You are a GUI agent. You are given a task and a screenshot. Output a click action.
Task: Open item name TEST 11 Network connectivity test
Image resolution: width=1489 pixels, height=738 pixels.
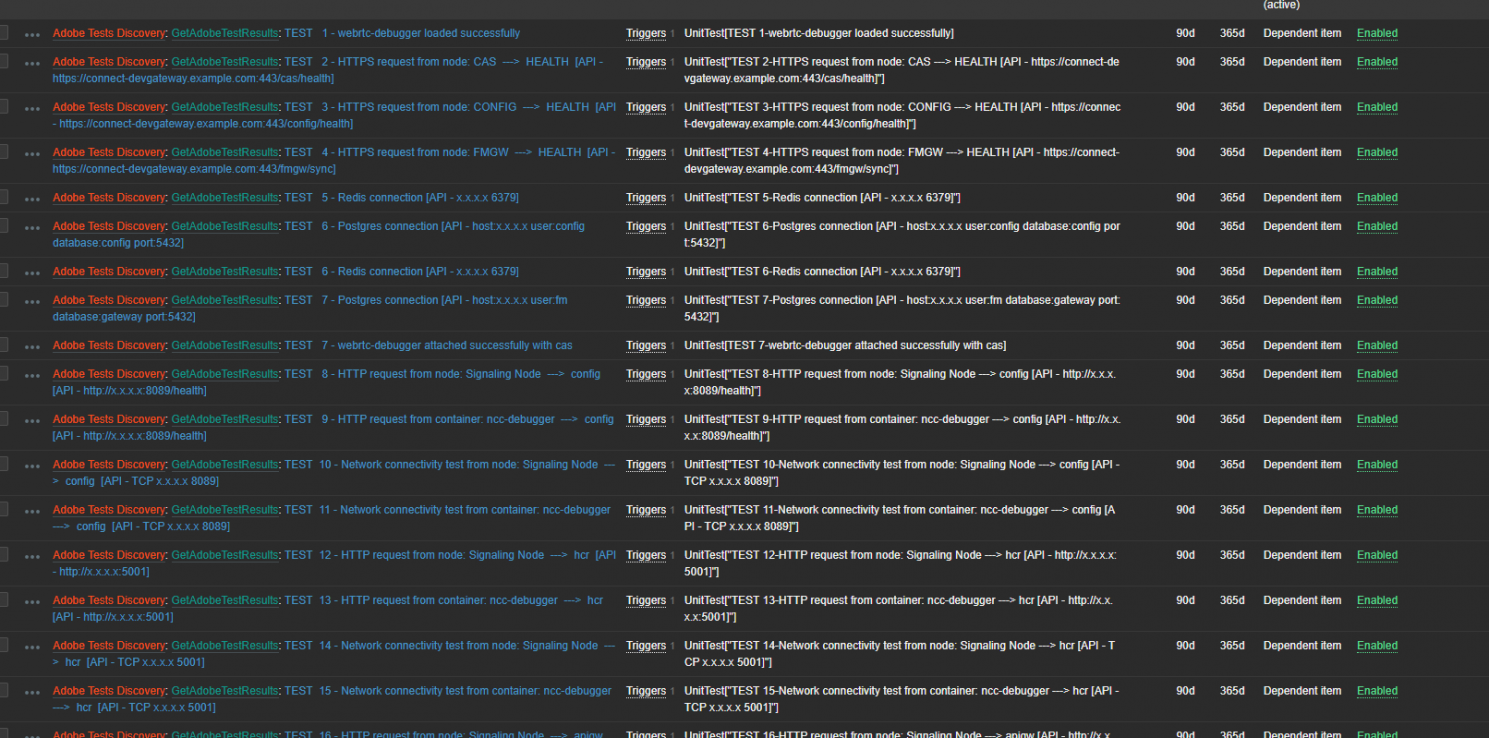click(x=332, y=518)
